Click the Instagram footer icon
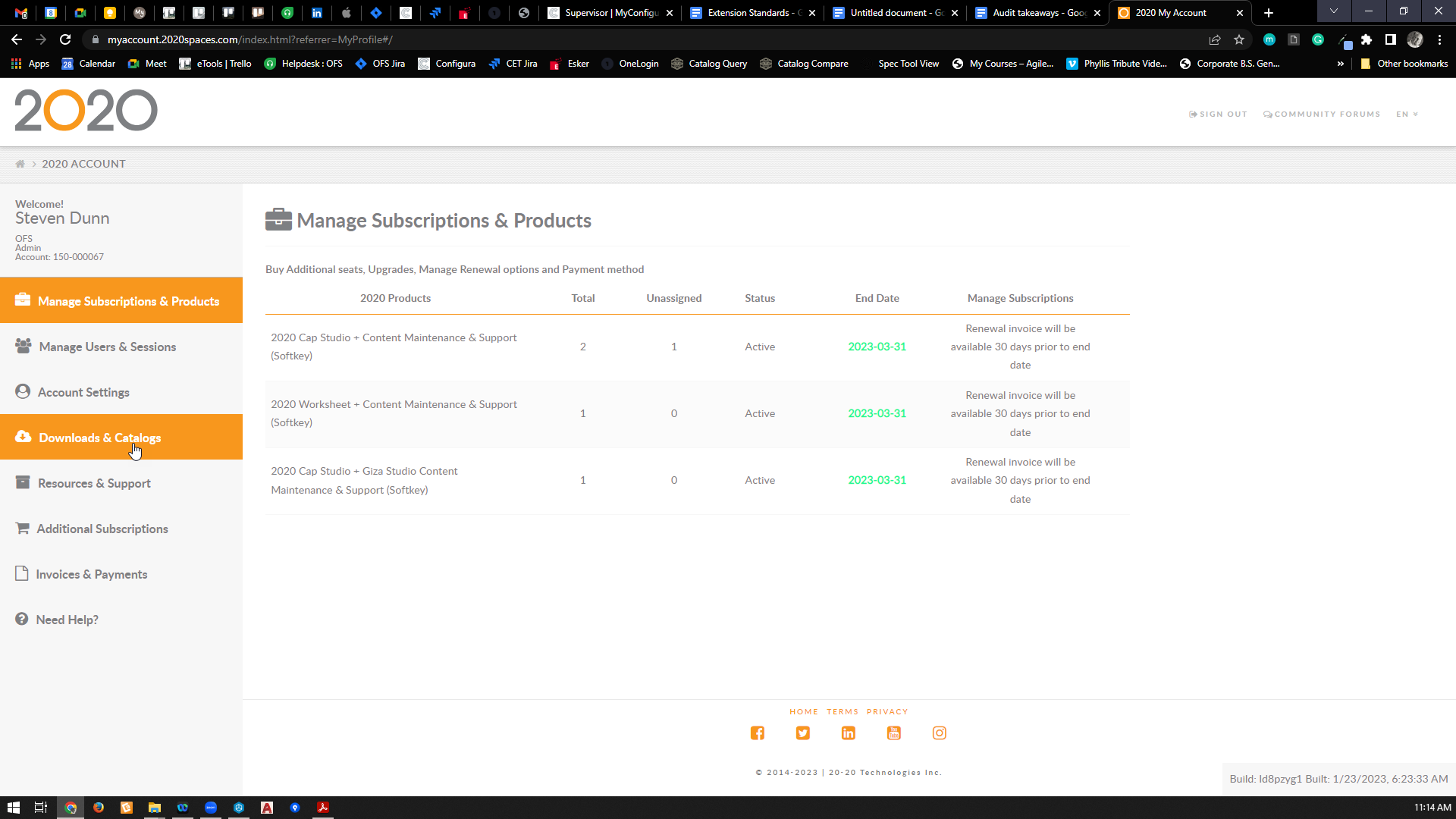The width and height of the screenshot is (1456, 819). pos(939,733)
